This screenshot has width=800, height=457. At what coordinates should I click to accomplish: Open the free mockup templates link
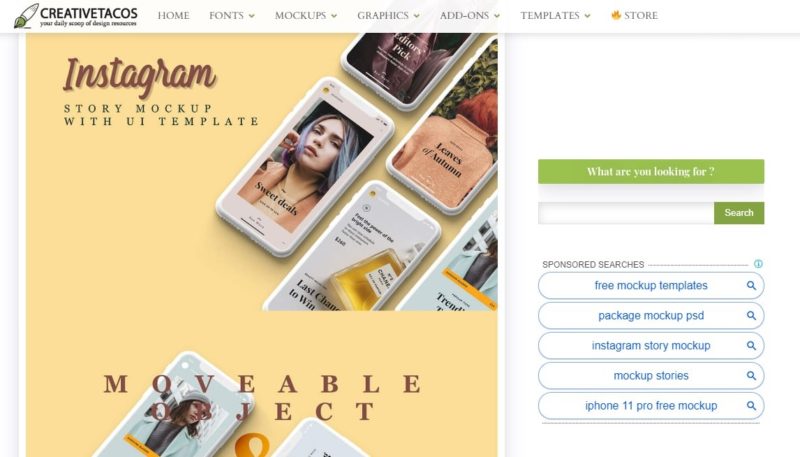coord(651,286)
